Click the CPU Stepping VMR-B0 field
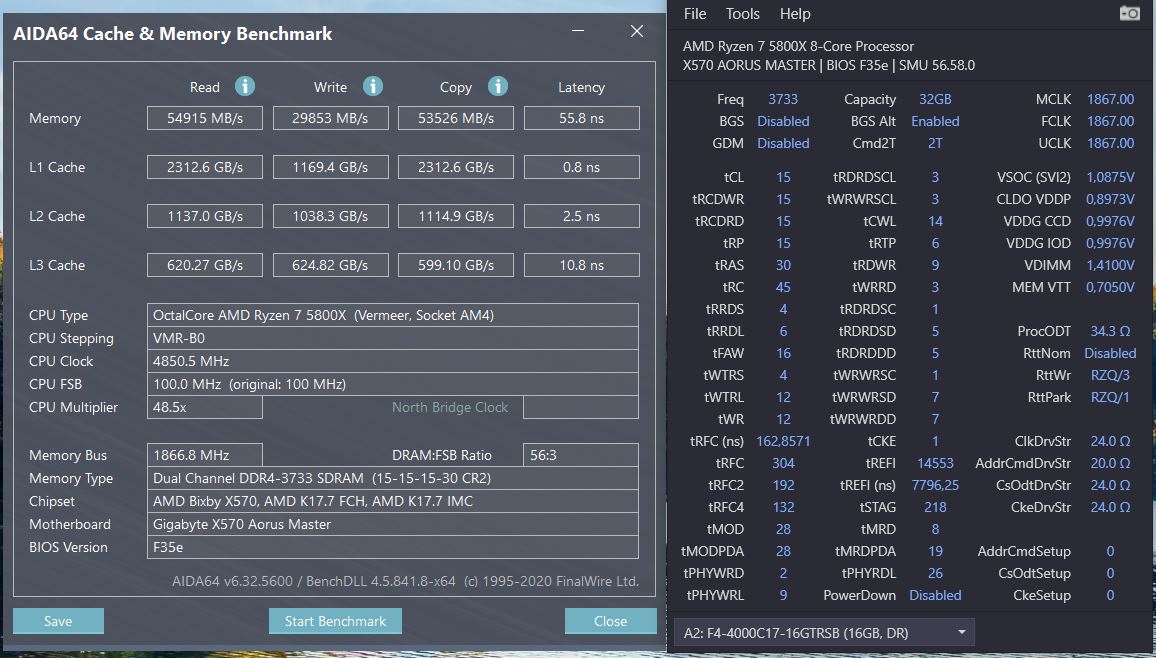 point(393,338)
